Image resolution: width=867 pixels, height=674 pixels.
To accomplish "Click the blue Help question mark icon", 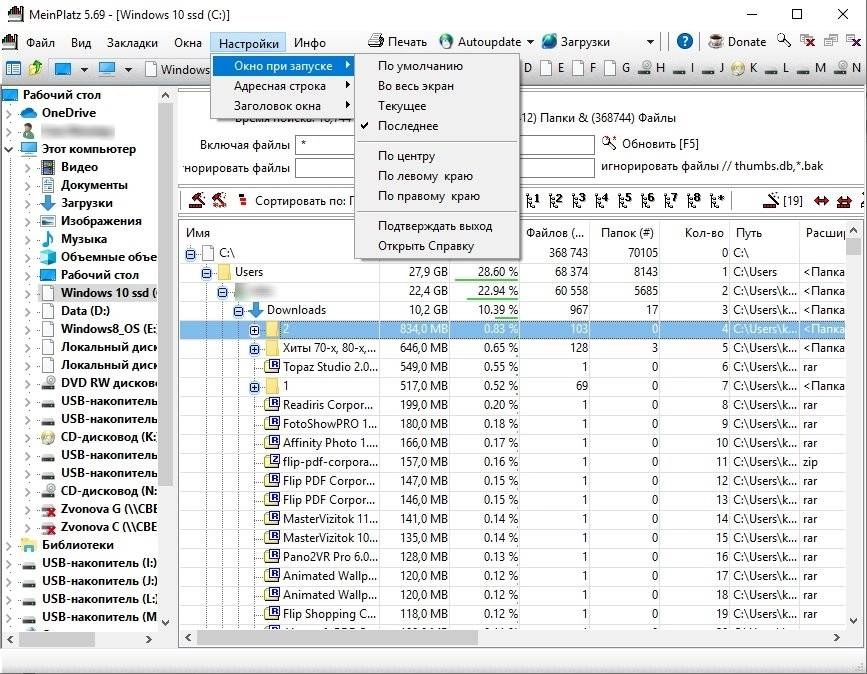I will click(685, 41).
